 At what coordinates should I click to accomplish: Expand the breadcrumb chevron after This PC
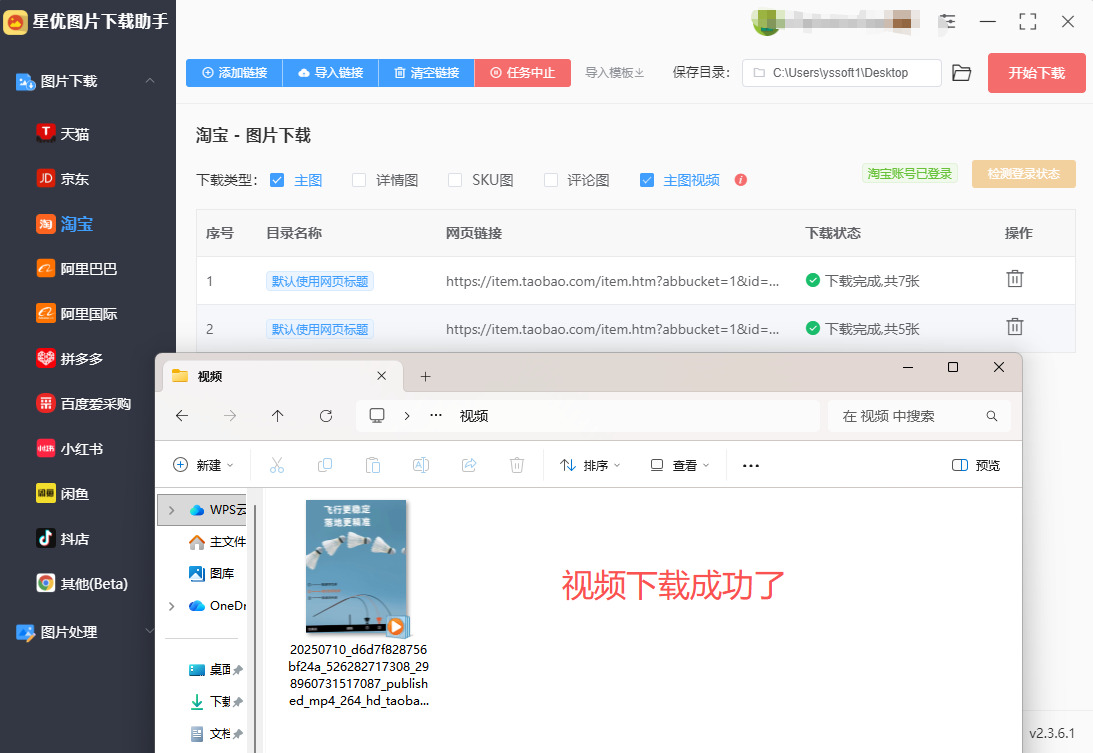pyautogui.click(x=407, y=416)
